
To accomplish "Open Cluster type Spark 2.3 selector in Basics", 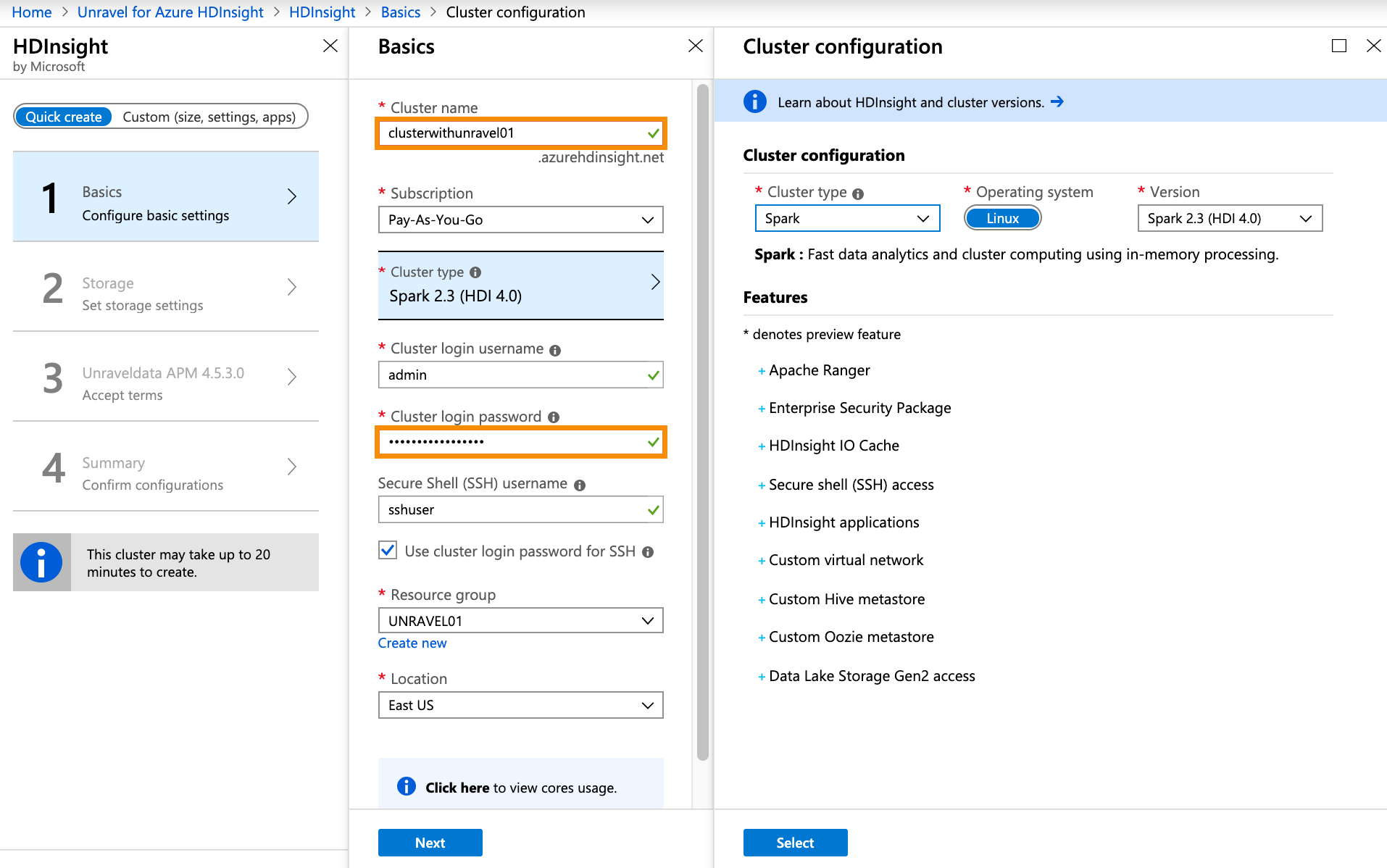I will 520,285.
